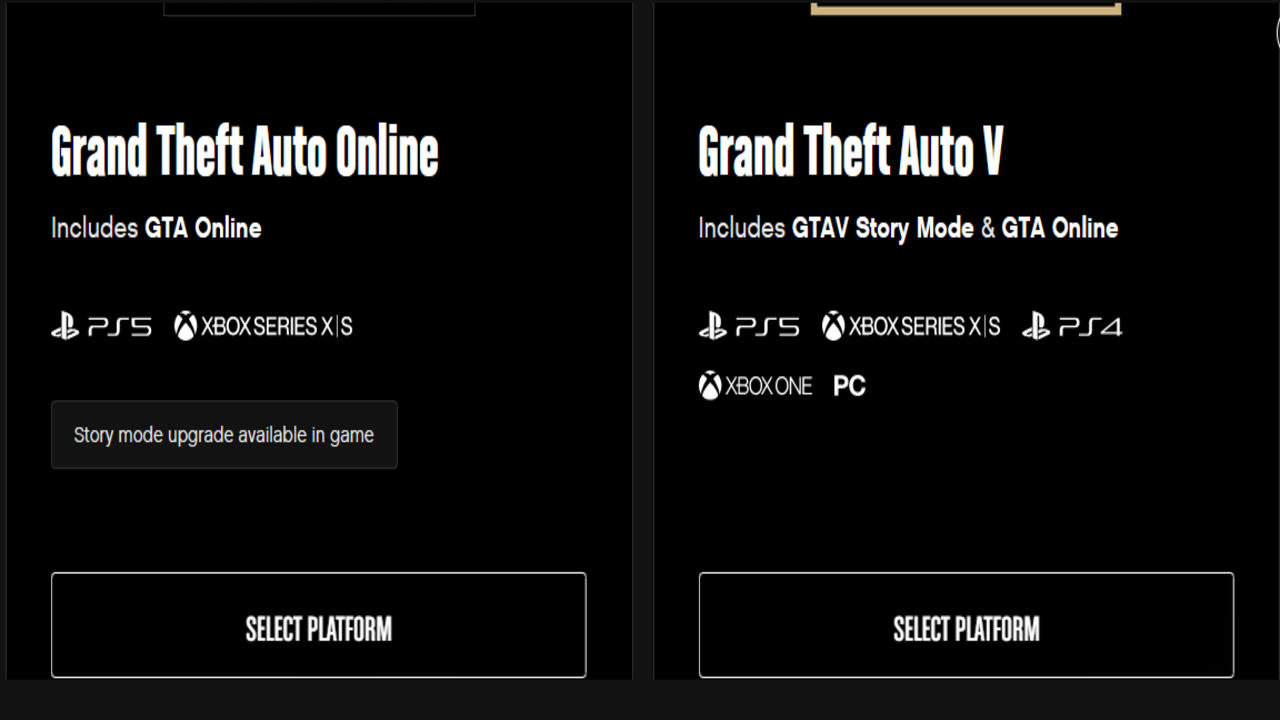The image size is (1280, 720).
Task: Click the gold framed image above Grand Theft Auto V
Action: pos(966,7)
